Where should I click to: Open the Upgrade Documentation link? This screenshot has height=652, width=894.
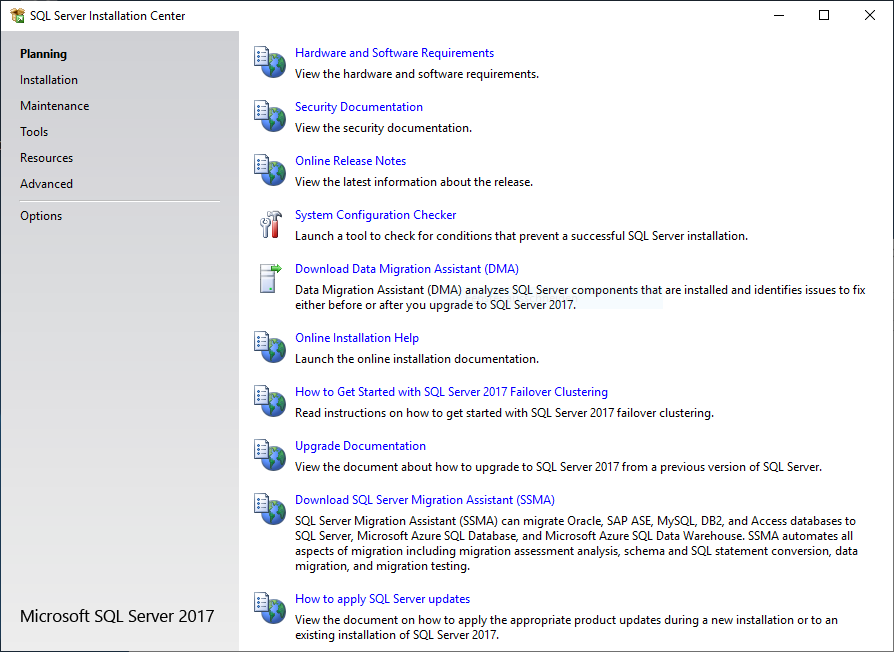point(360,446)
